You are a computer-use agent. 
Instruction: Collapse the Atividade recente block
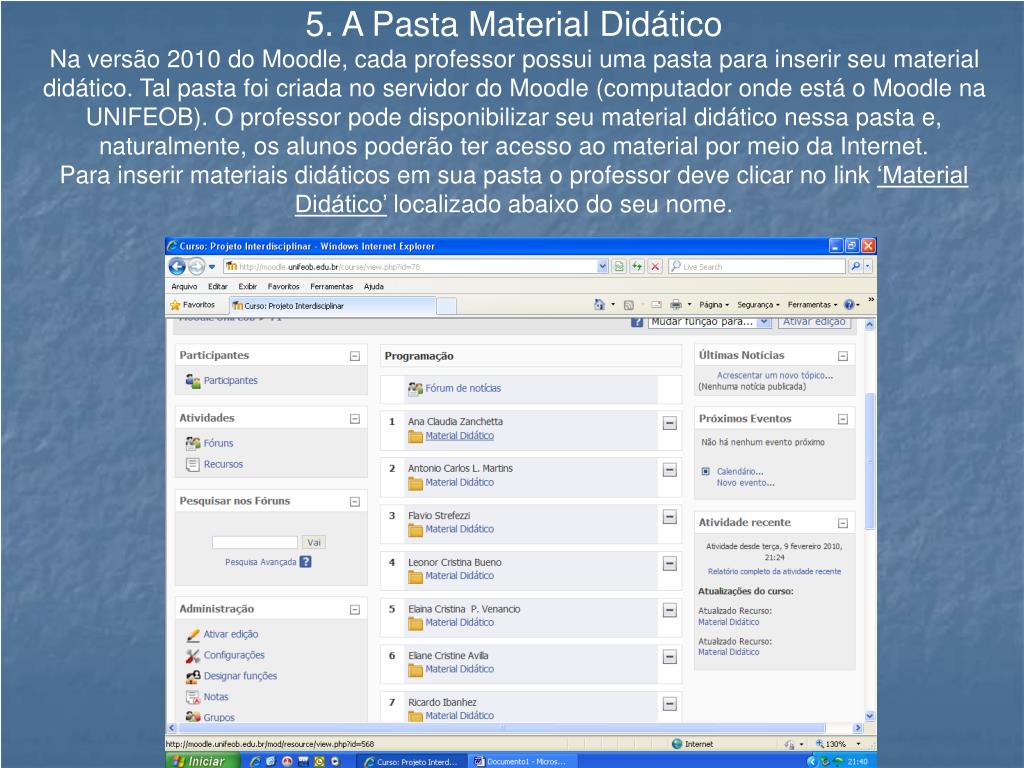point(843,523)
